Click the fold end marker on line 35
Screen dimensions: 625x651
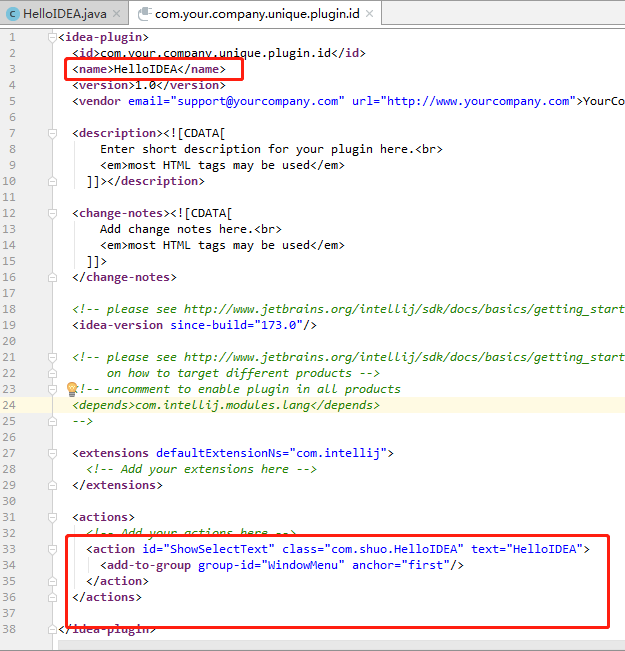tap(52, 581)
